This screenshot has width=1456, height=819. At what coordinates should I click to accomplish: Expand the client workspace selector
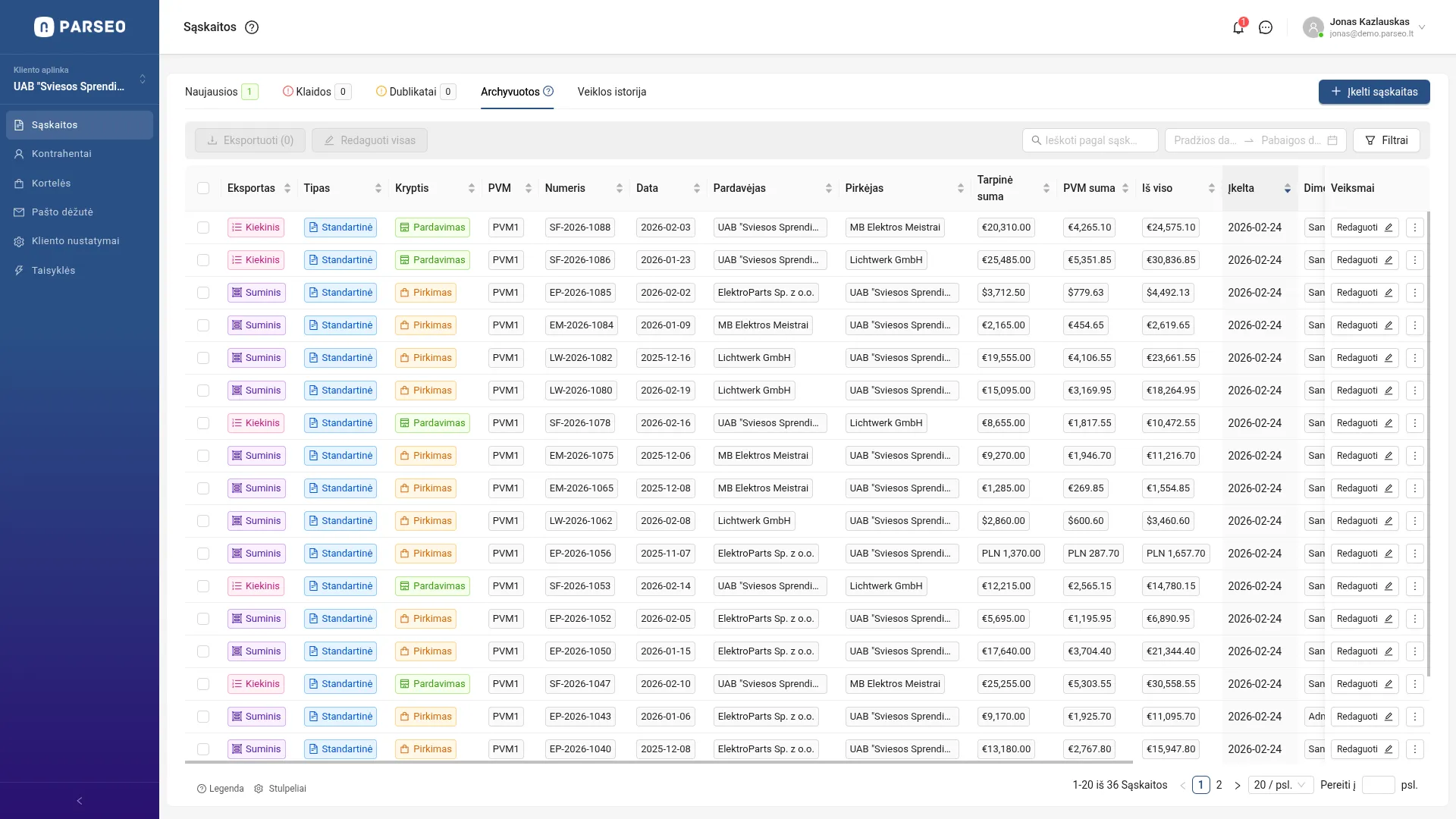[x=142, y=79]
